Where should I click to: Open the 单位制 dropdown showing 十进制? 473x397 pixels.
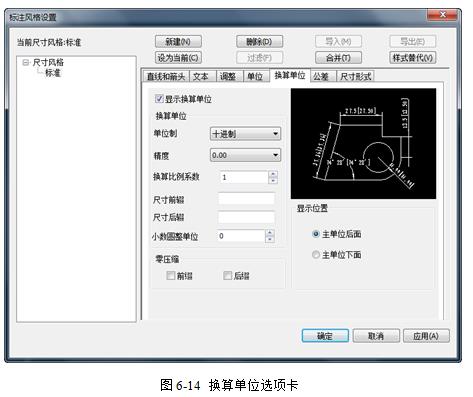click(245, 134)
